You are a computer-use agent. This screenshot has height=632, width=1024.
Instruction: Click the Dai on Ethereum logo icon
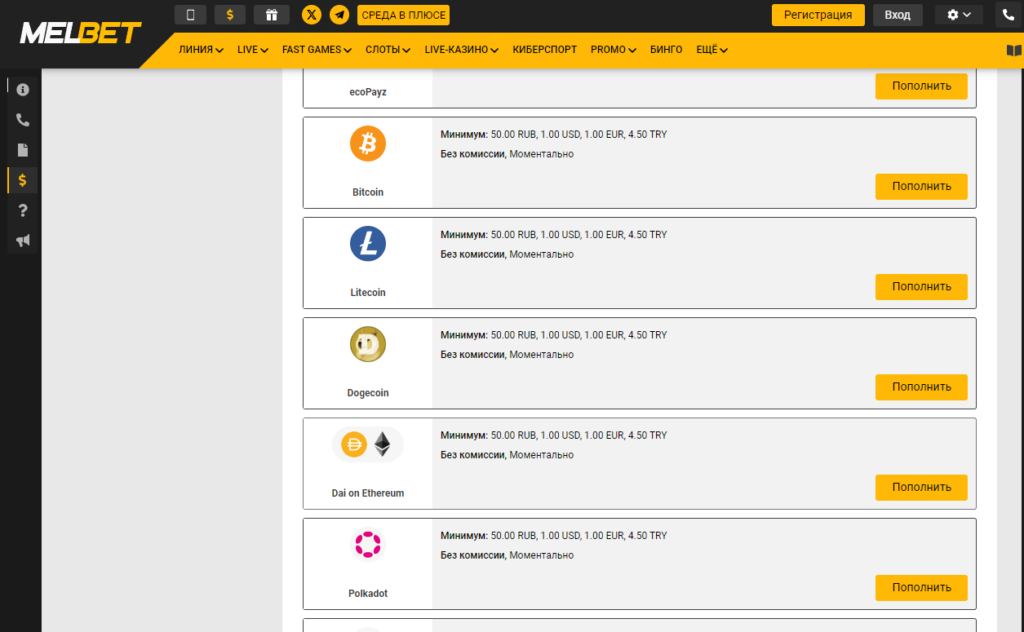(368, 445)
